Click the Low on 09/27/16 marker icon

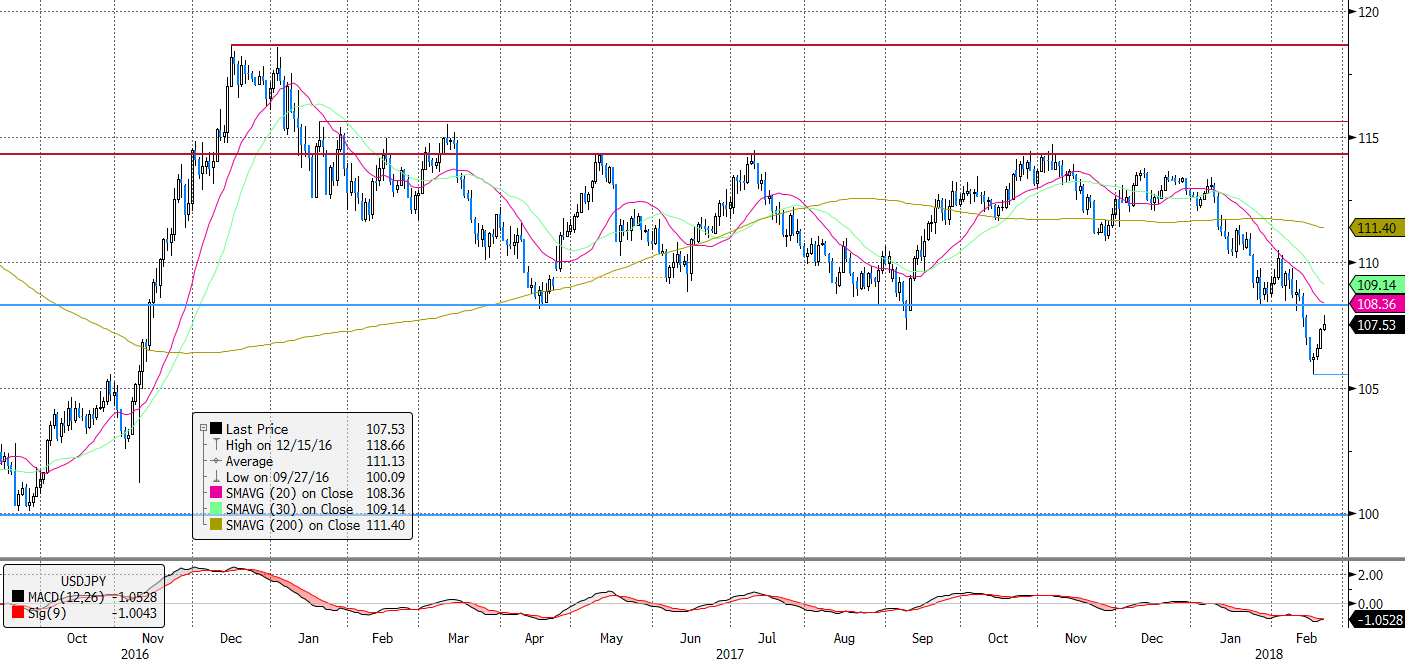218,477
